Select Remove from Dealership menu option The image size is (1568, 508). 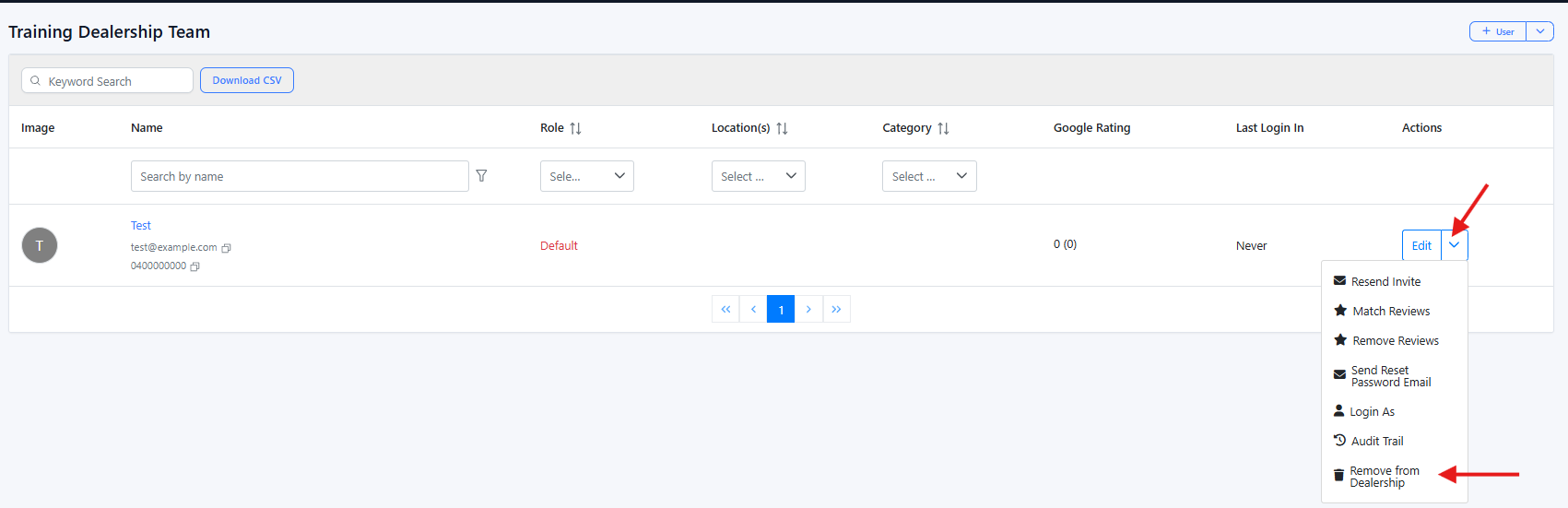tap(1384, 477)
